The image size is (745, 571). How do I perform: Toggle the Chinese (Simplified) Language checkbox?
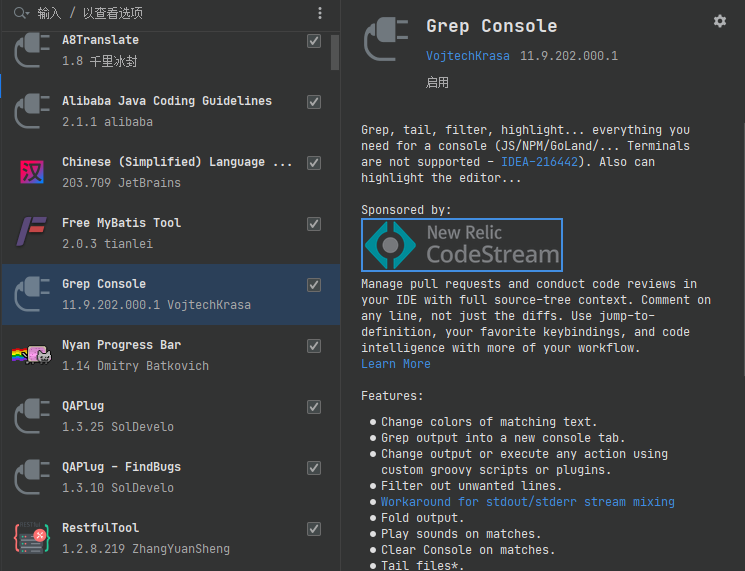314,163
